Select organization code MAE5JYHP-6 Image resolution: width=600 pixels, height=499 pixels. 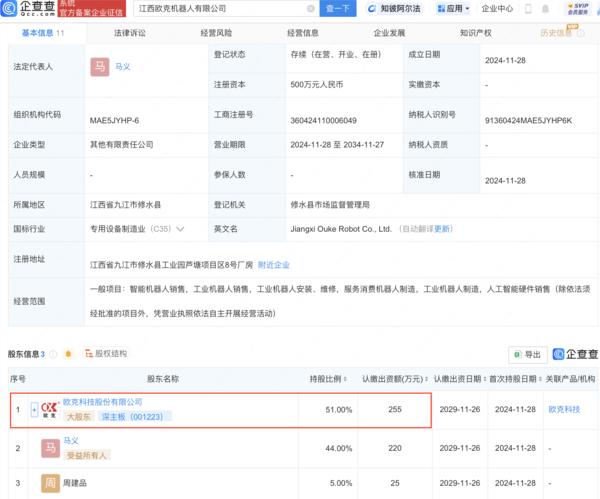click(x=114, y=121)
